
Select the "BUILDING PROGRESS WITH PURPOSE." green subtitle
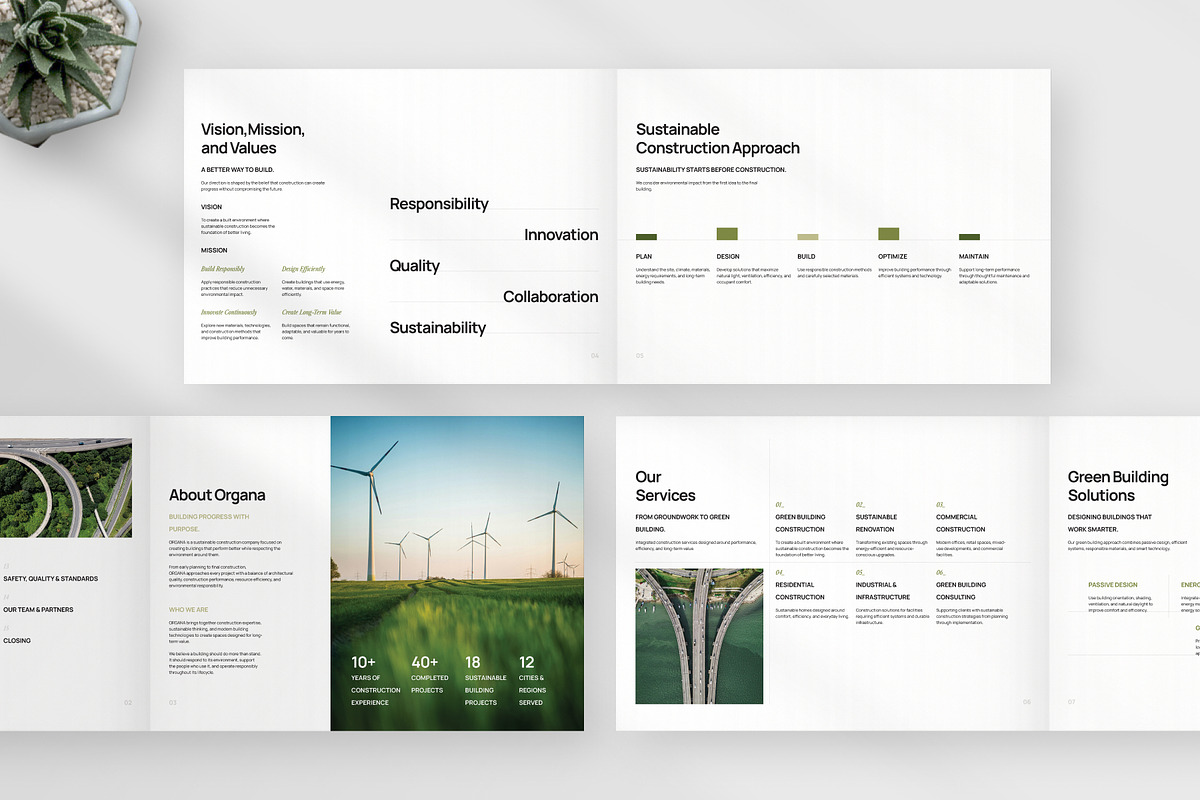[209, 523]
